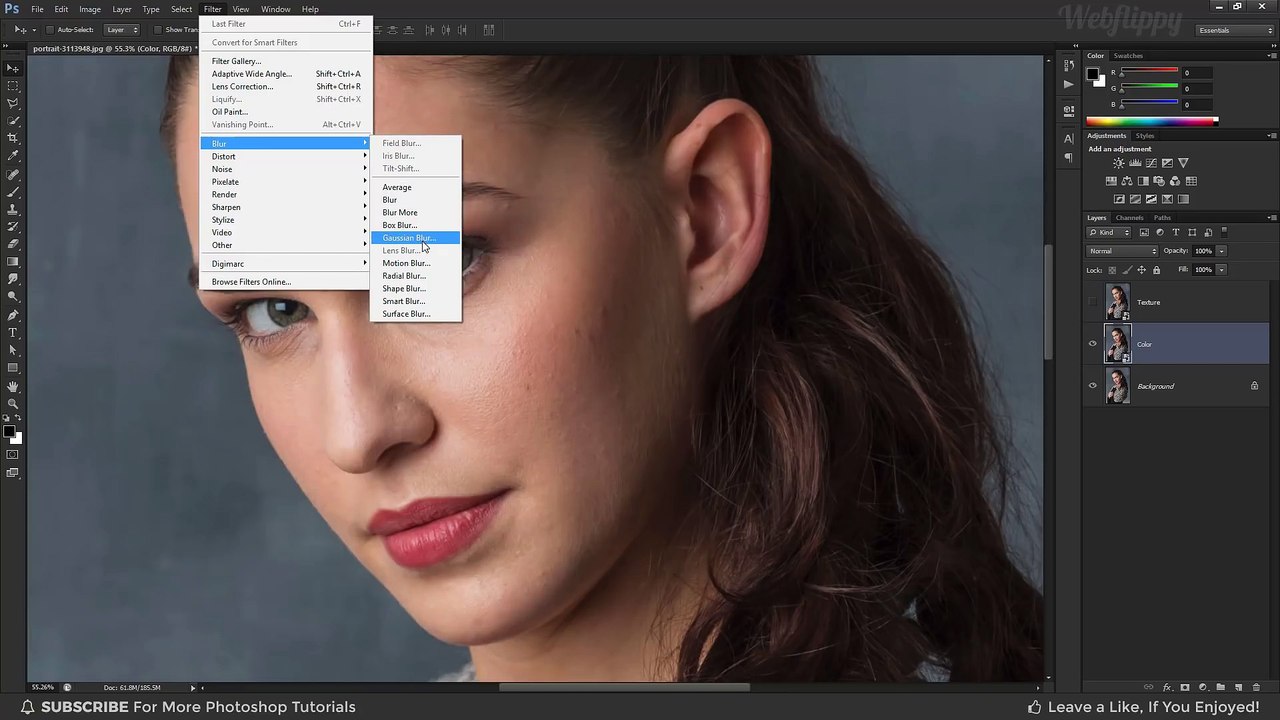Add a Brightness/Contrast adjustment
This screenshot has width=1280, height=720.
point(1119,163)
